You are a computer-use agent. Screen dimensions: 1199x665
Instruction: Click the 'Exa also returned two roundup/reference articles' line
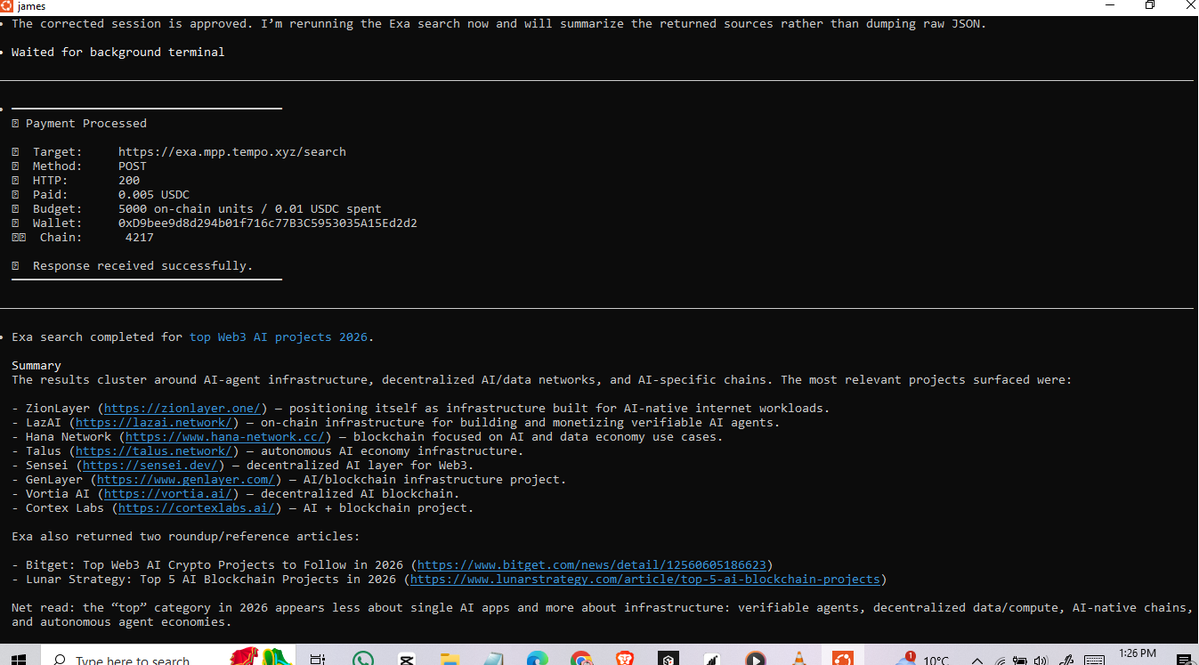click(185, 537)
